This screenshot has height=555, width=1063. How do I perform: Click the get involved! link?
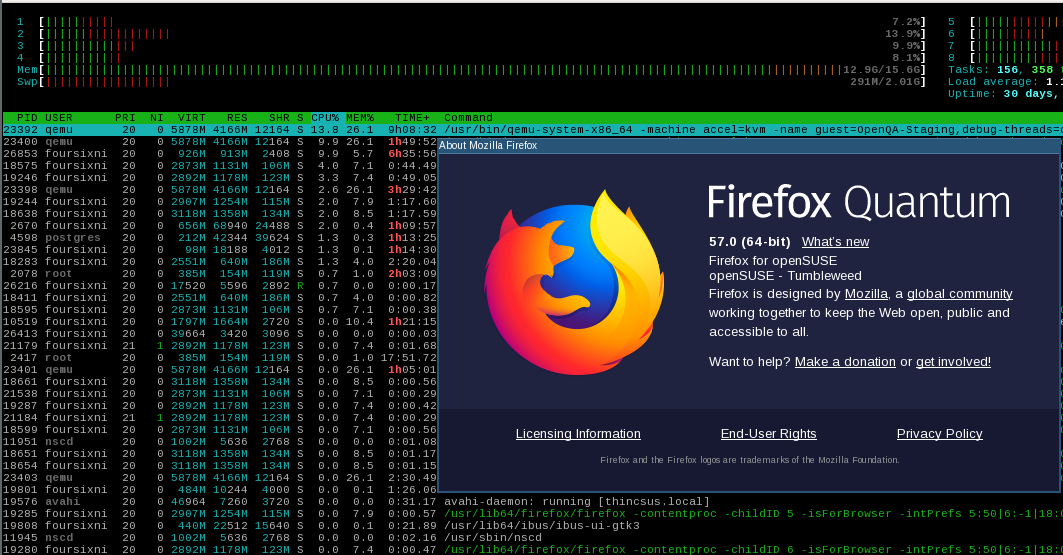[x=953, y=362]
